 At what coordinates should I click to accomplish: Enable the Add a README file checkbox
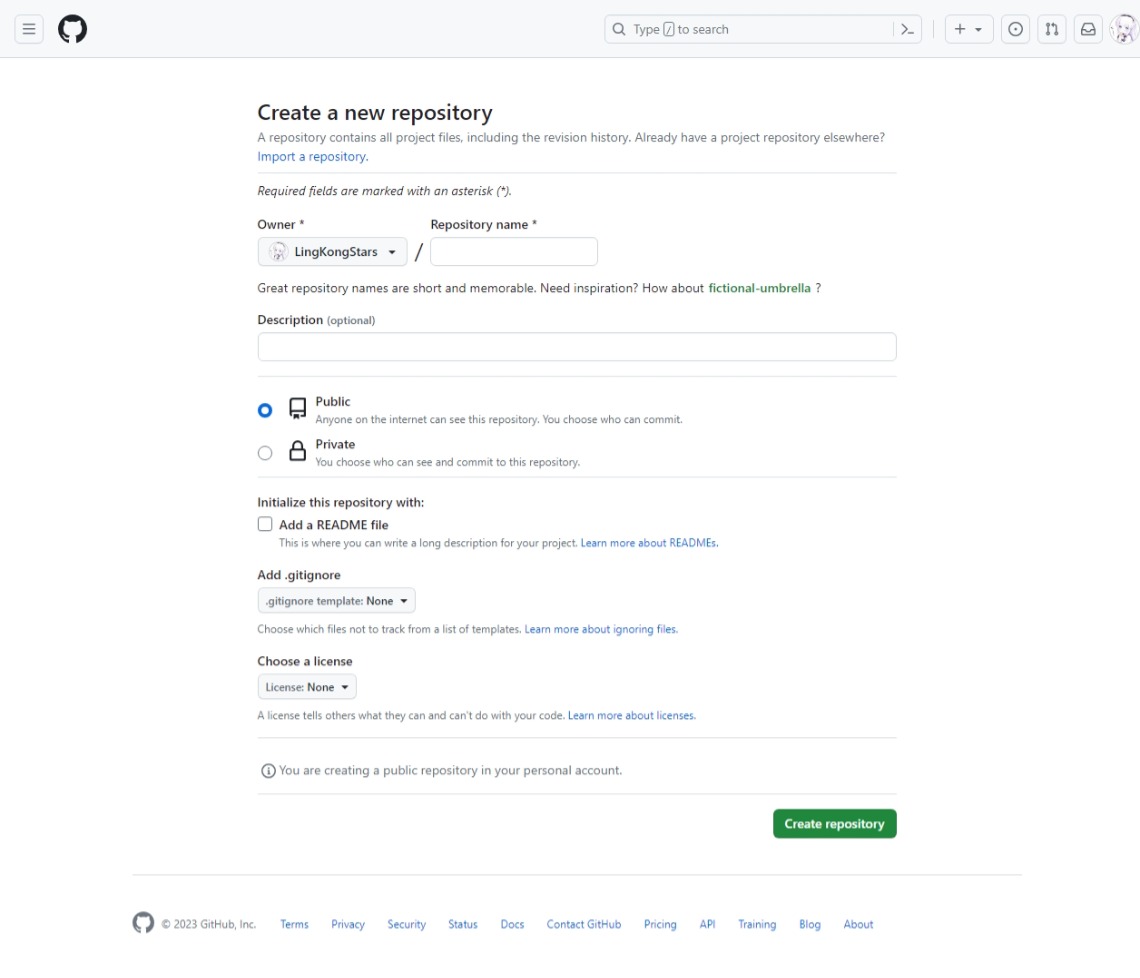click(265, 524)
